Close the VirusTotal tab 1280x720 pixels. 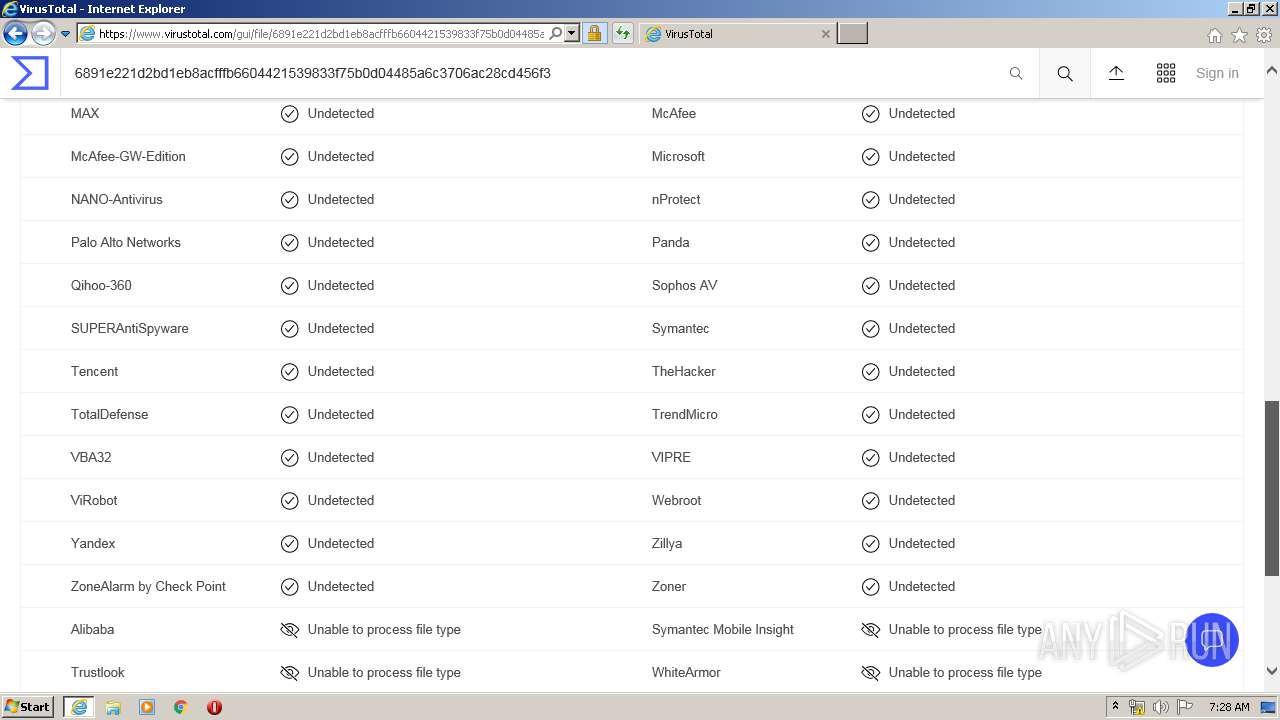click(825, 33)
